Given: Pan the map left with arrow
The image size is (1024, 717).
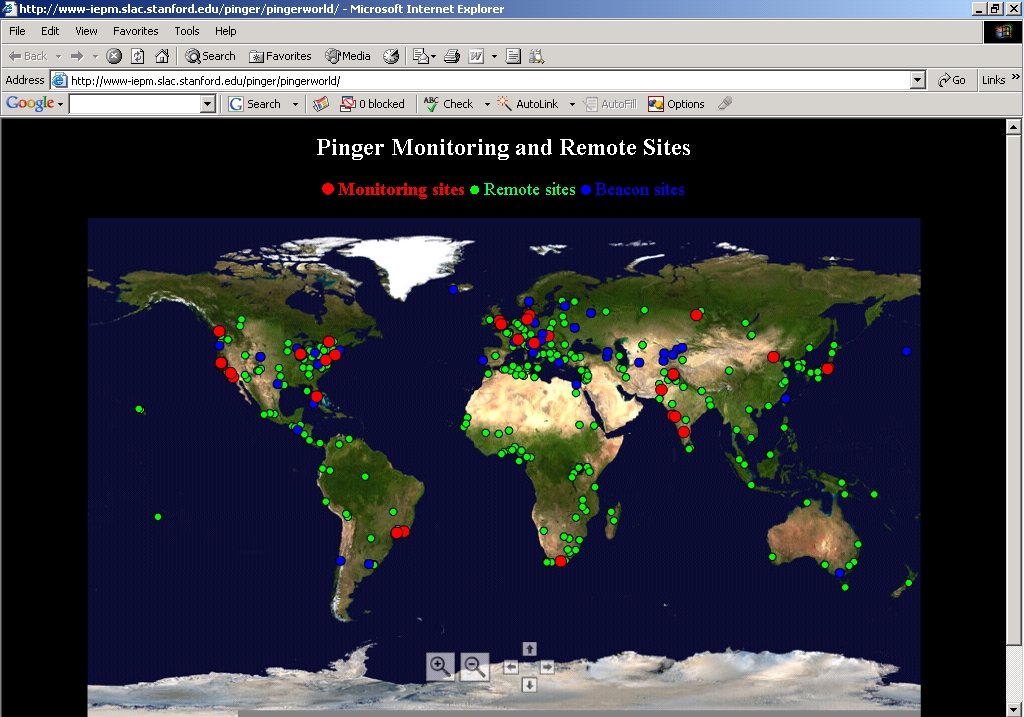Looking at the screenshot, I should coord(511,667).
